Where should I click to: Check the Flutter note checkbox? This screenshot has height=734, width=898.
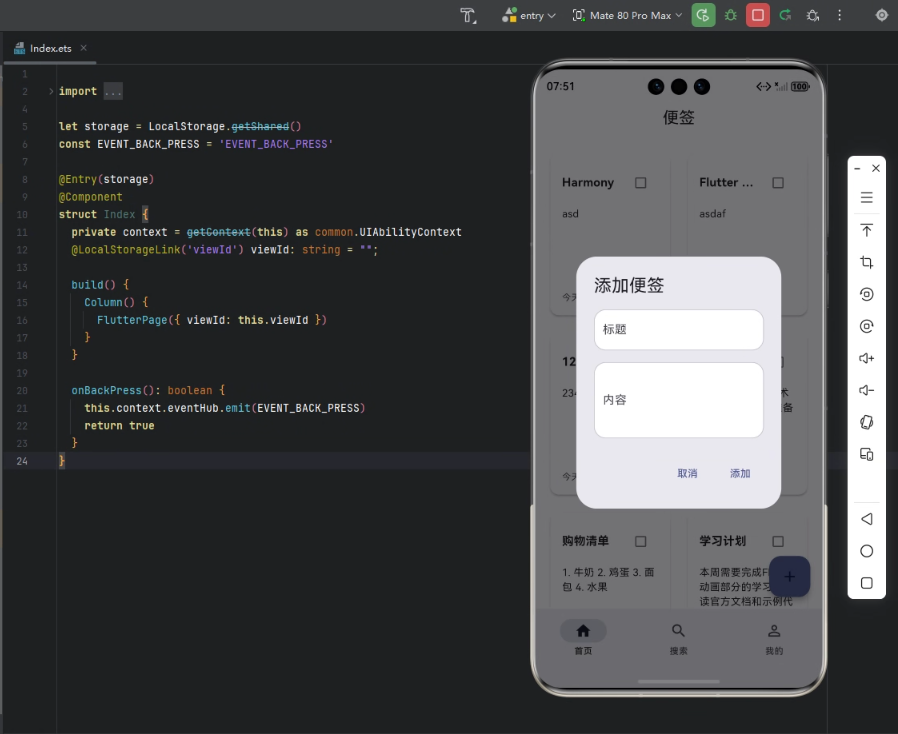click(778, 183)
